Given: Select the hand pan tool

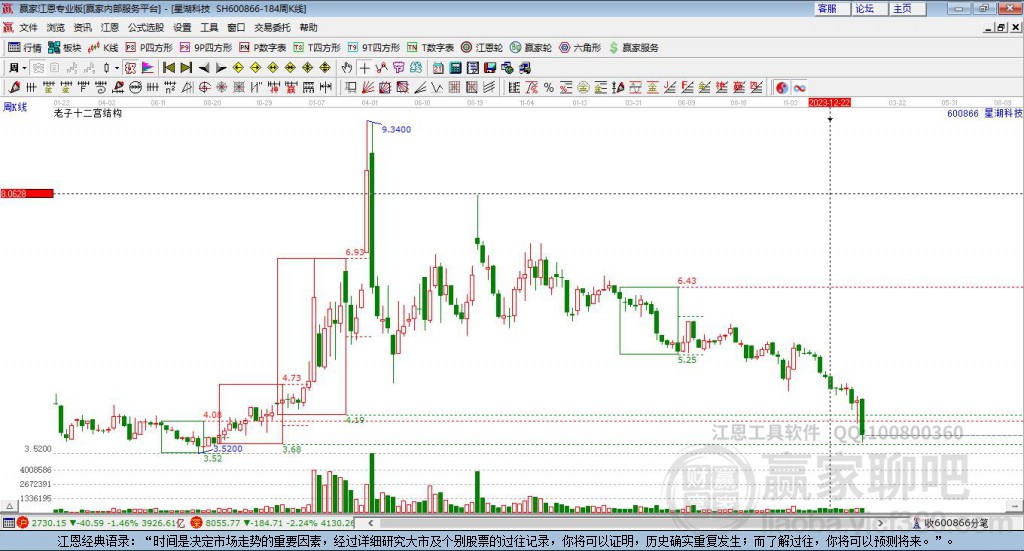Looking at the screenshot, I should click(x=347, y=68).
